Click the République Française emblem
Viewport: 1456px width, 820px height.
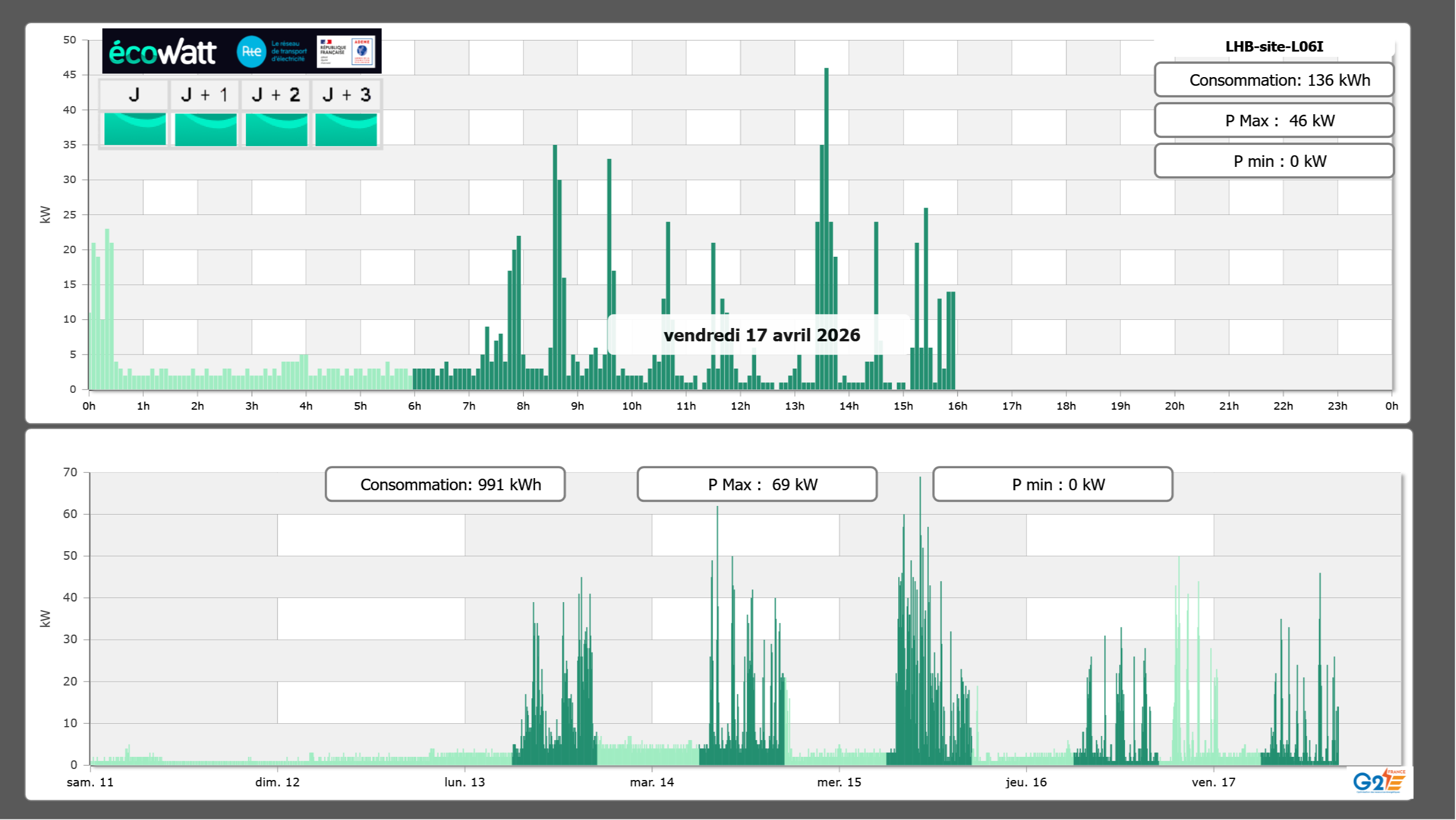(333, 51)
